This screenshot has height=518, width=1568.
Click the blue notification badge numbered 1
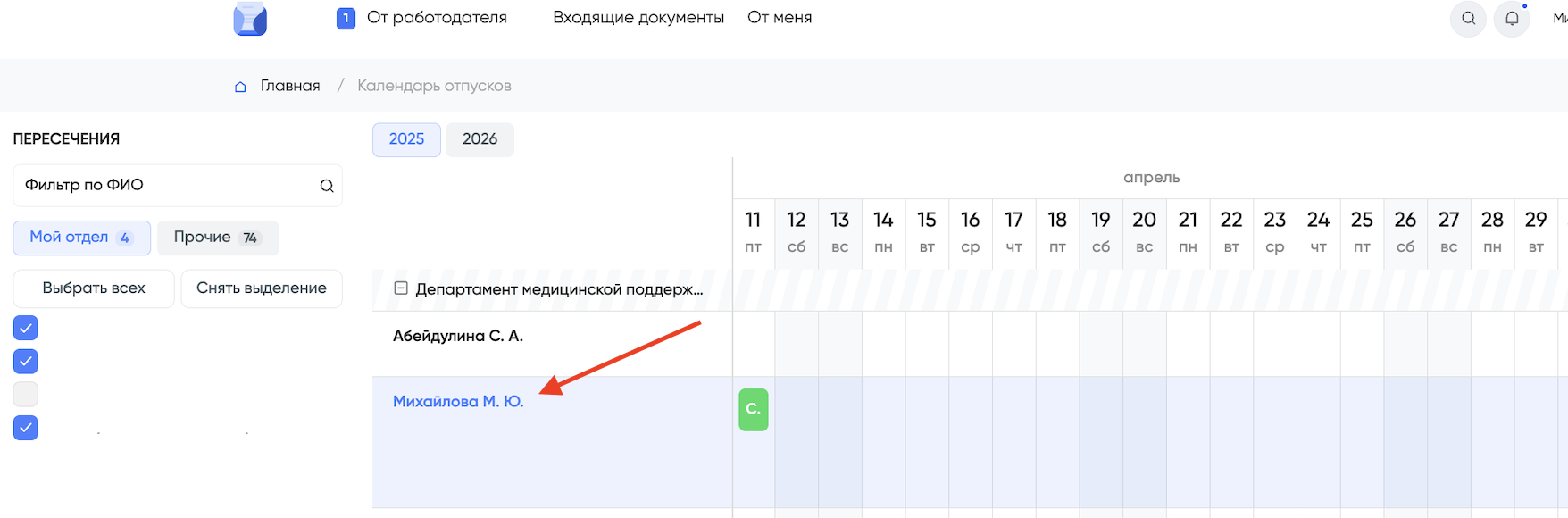pos(346,18)
